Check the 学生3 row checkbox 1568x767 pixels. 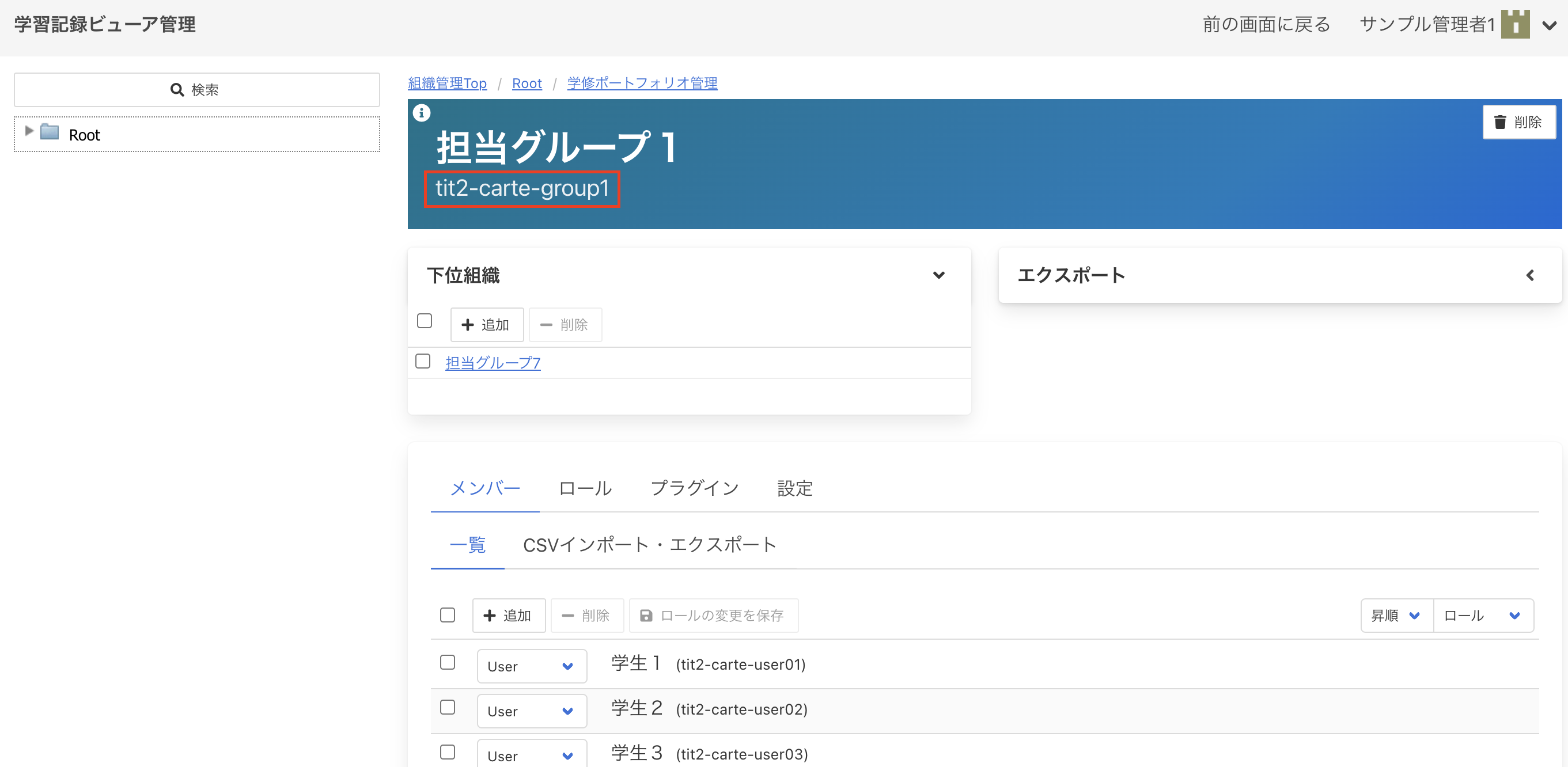(x=448, y=752)
